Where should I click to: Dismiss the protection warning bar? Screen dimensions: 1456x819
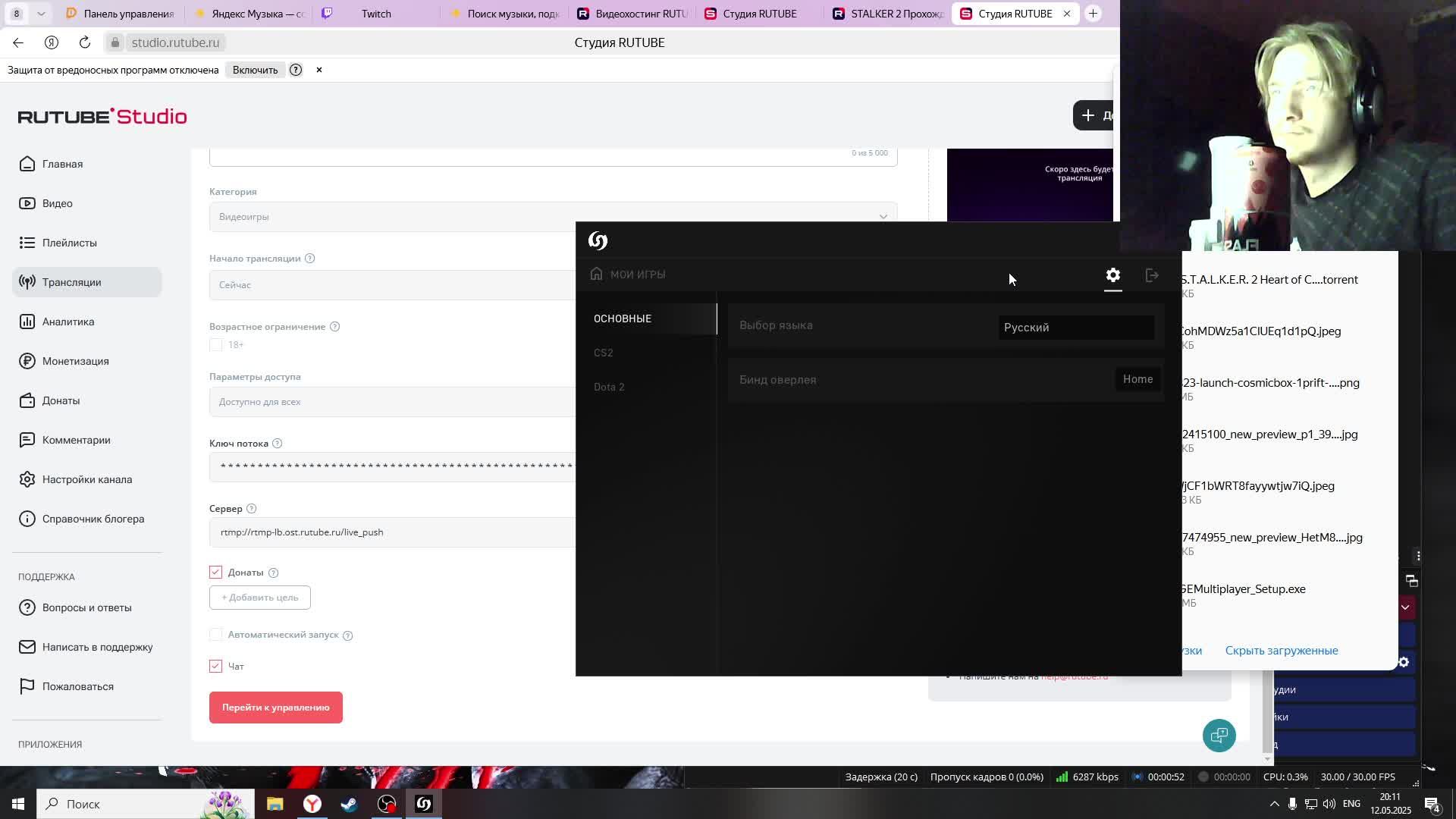[318, 70]
